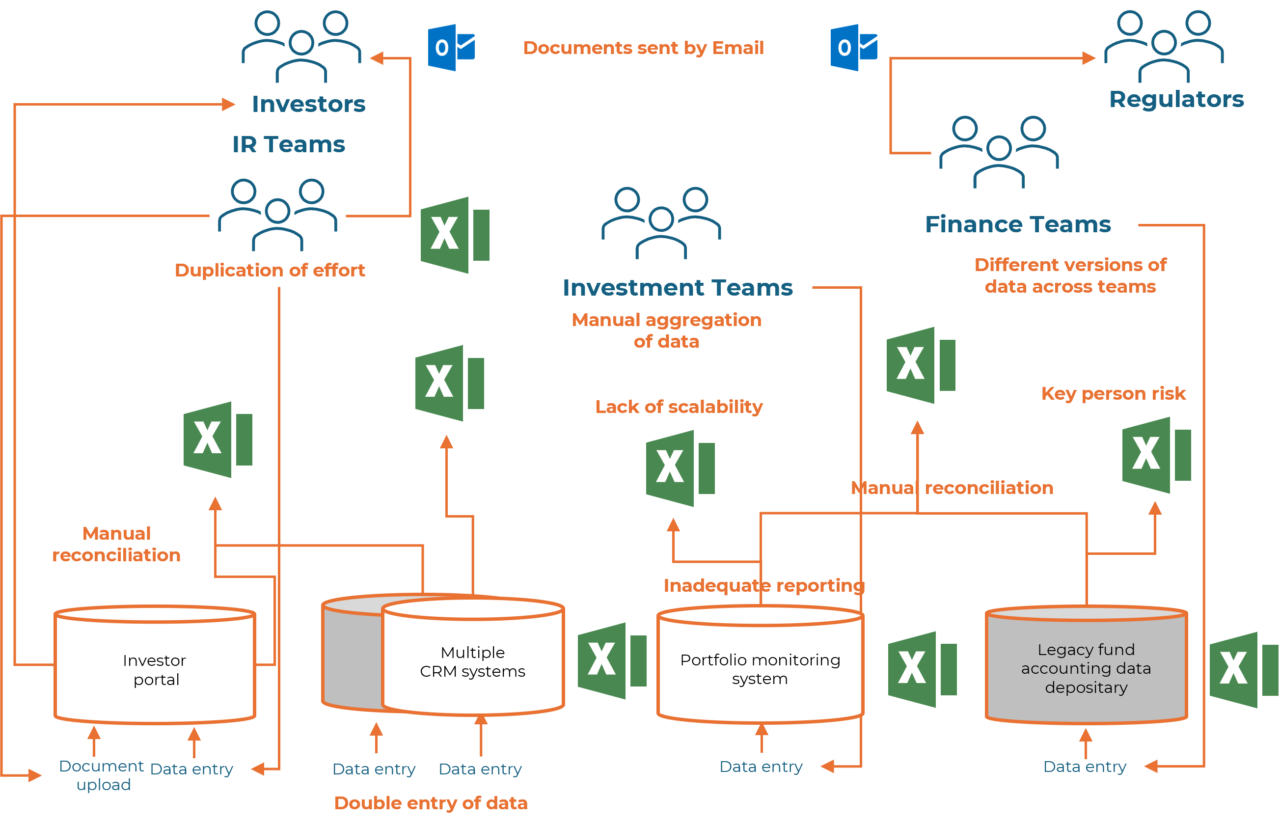Click the 'Double entry of data' text
The image size is (1280, 824).
click(x=431, y=804)
